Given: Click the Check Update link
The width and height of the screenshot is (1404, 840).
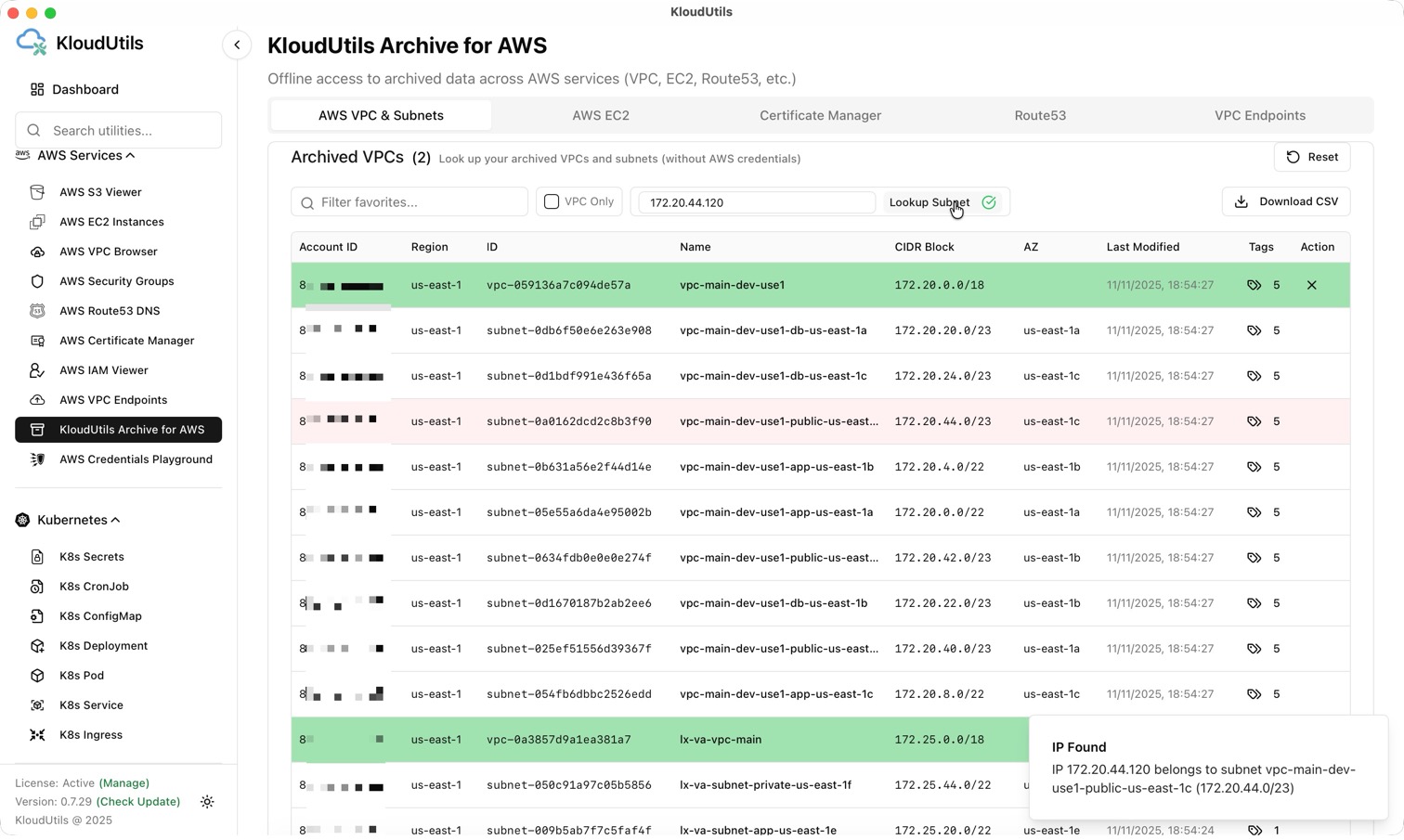Looking at the screenshot, I should [138, 802].
